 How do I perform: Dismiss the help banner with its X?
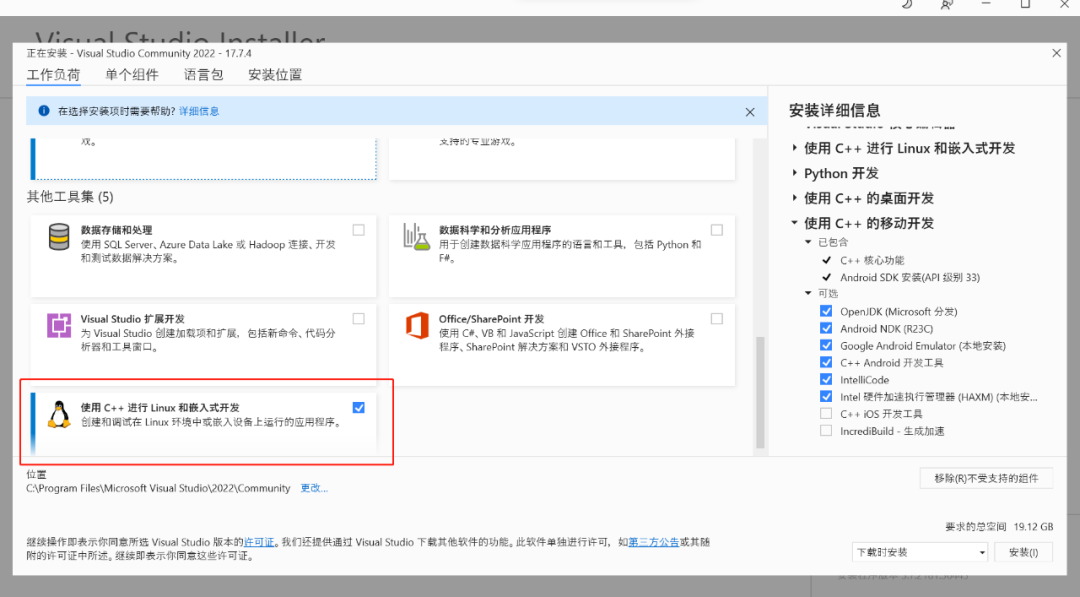coord(750,112)
